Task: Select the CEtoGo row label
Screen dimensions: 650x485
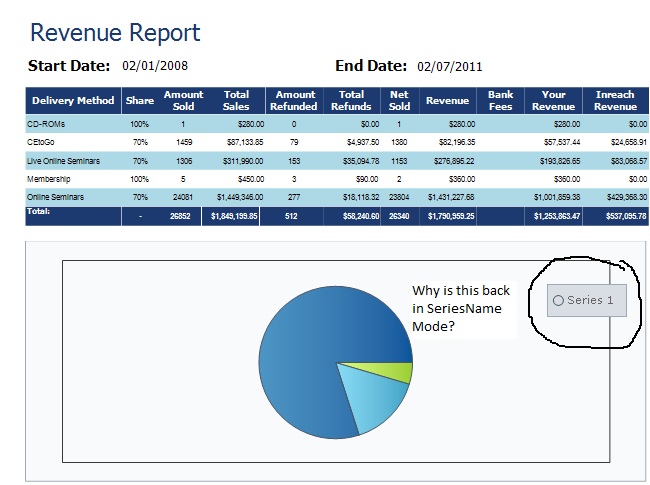Action: pyautogui.click(x=41, y=142)
